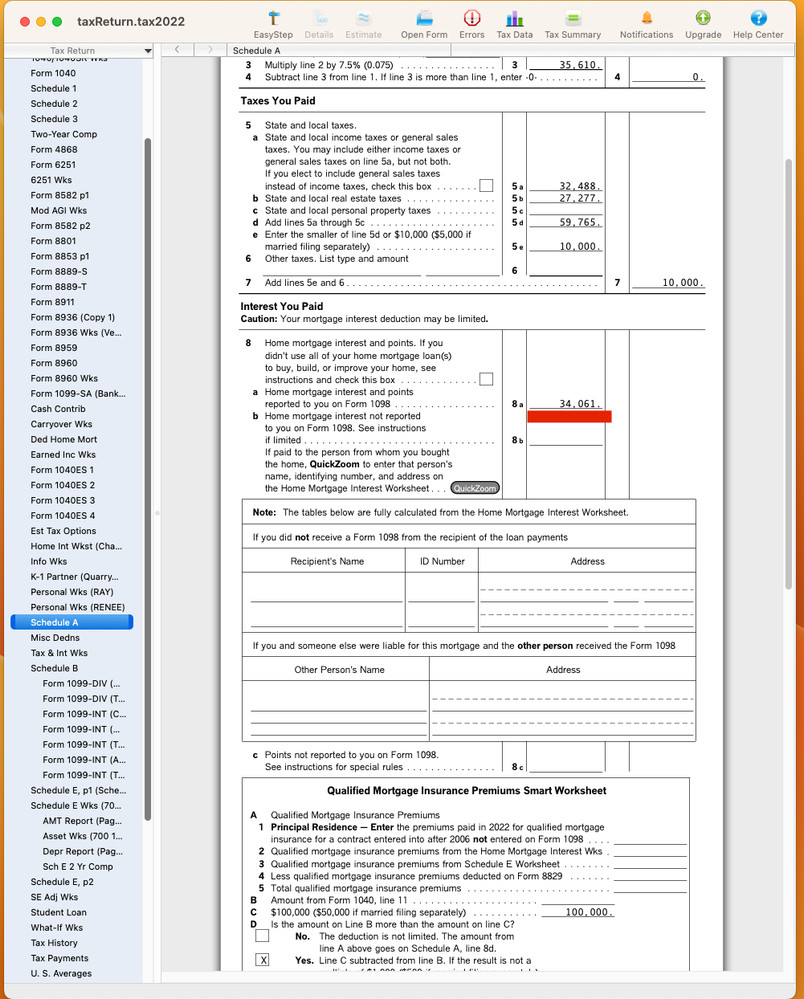Select Schedule 3 in the sidebar
Viewport: 804px width, 999px height.
(x=54, y=119)
